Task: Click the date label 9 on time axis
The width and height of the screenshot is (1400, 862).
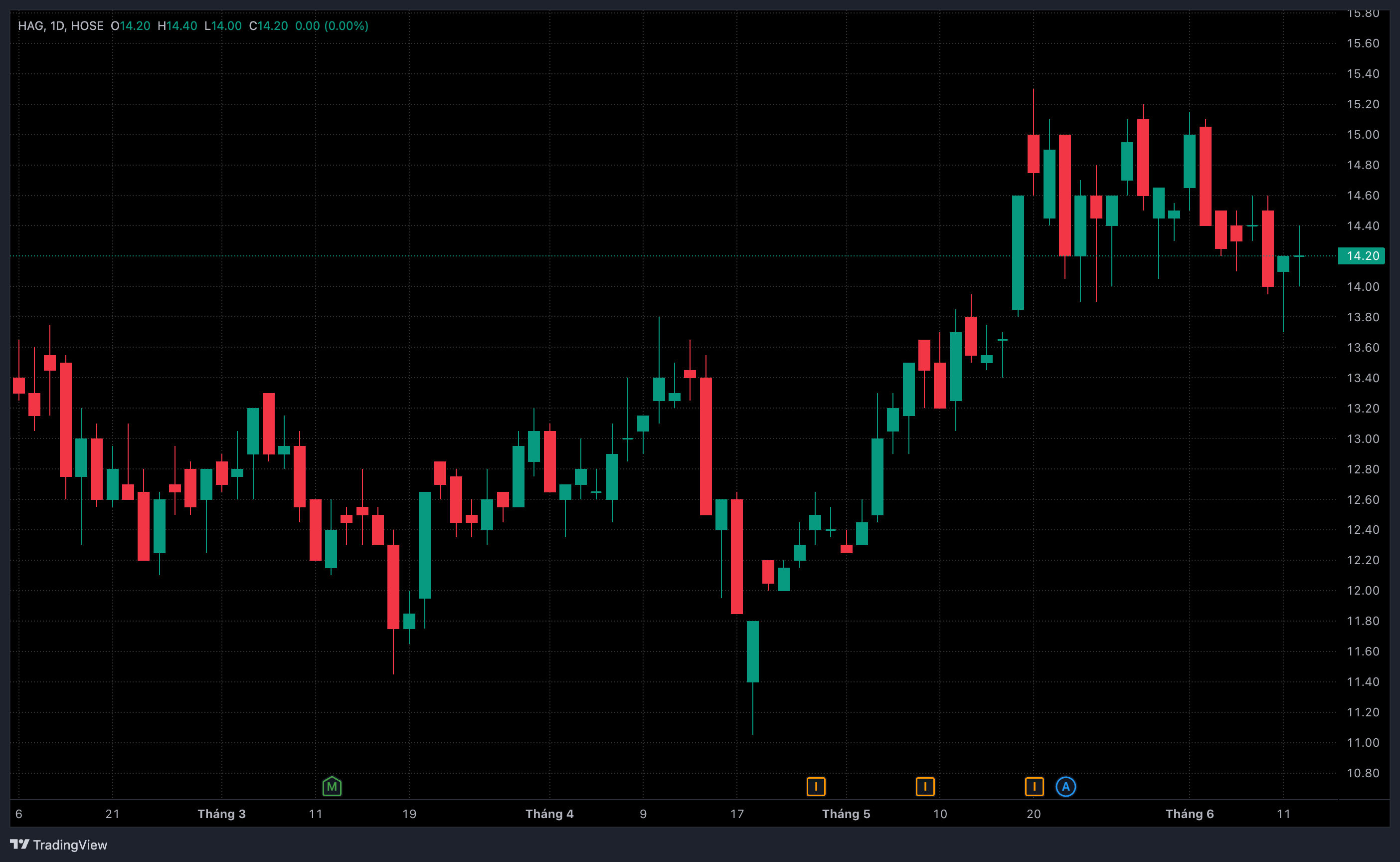Action: (643, 814)
